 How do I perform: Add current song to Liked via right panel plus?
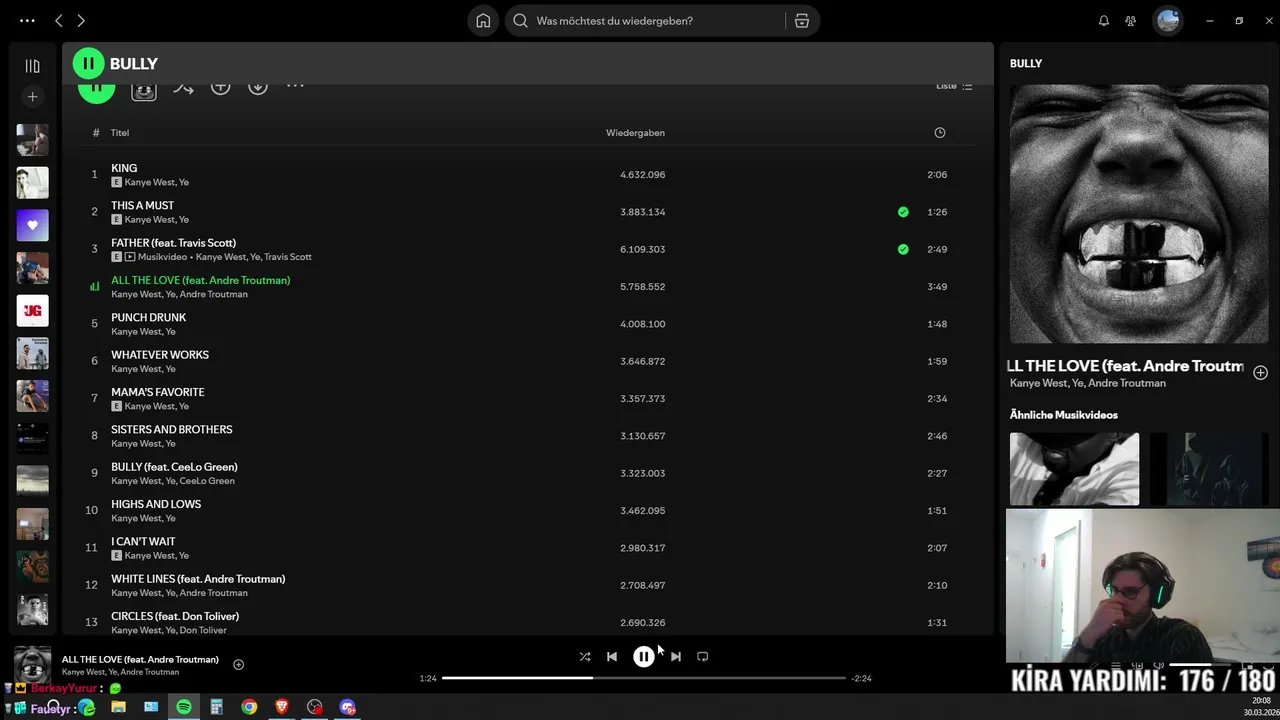[1260, 372]
